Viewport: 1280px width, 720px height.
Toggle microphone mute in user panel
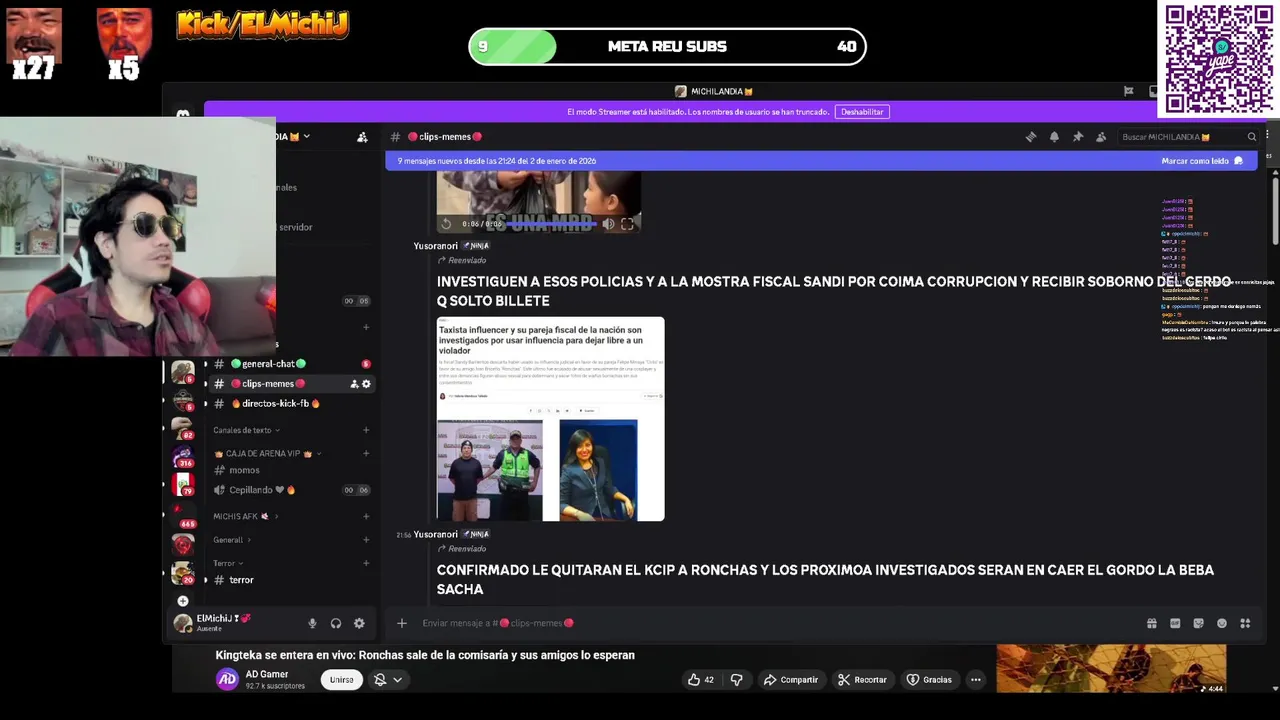pyautogui.click(x=312, y=623)
